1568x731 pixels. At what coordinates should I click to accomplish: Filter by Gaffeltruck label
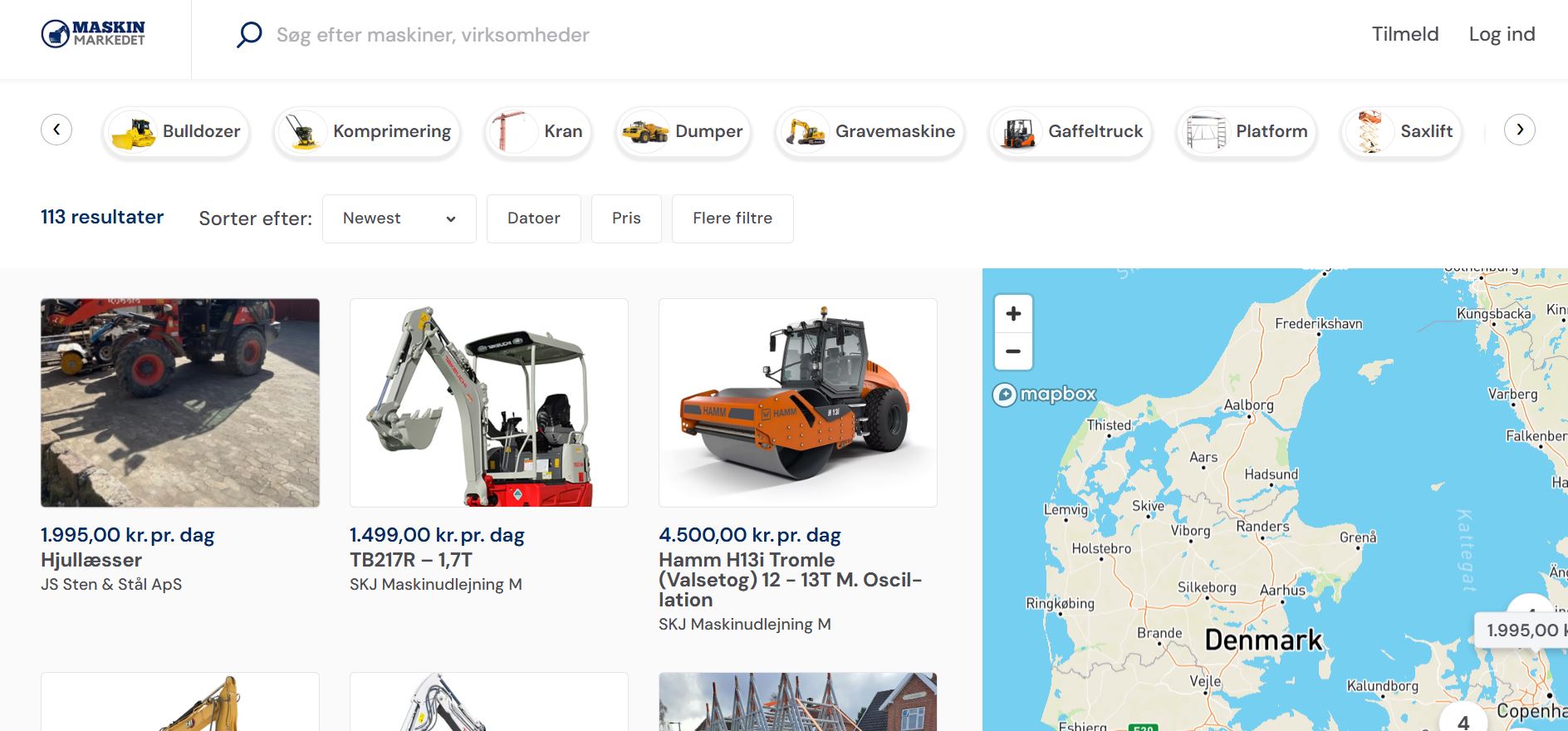1095,131
